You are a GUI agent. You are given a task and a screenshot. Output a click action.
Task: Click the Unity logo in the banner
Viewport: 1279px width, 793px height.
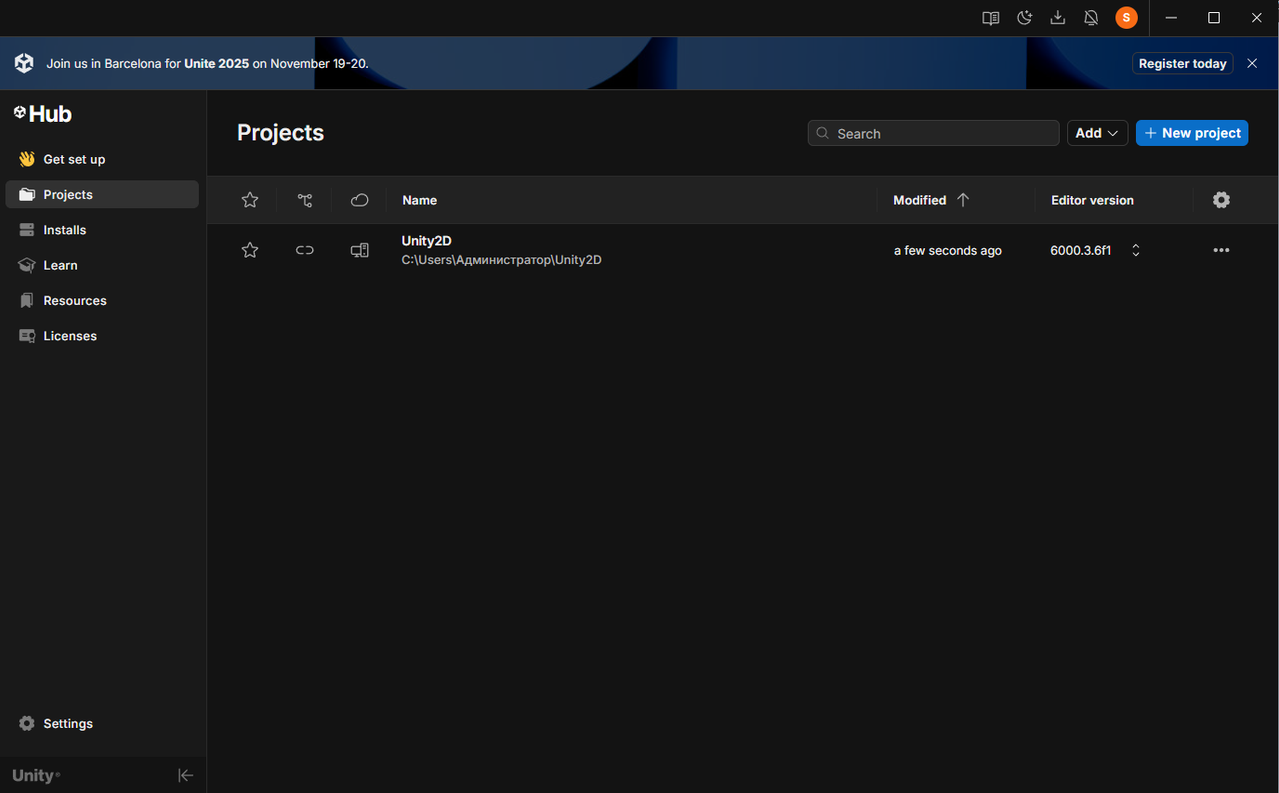click(24, 63)
